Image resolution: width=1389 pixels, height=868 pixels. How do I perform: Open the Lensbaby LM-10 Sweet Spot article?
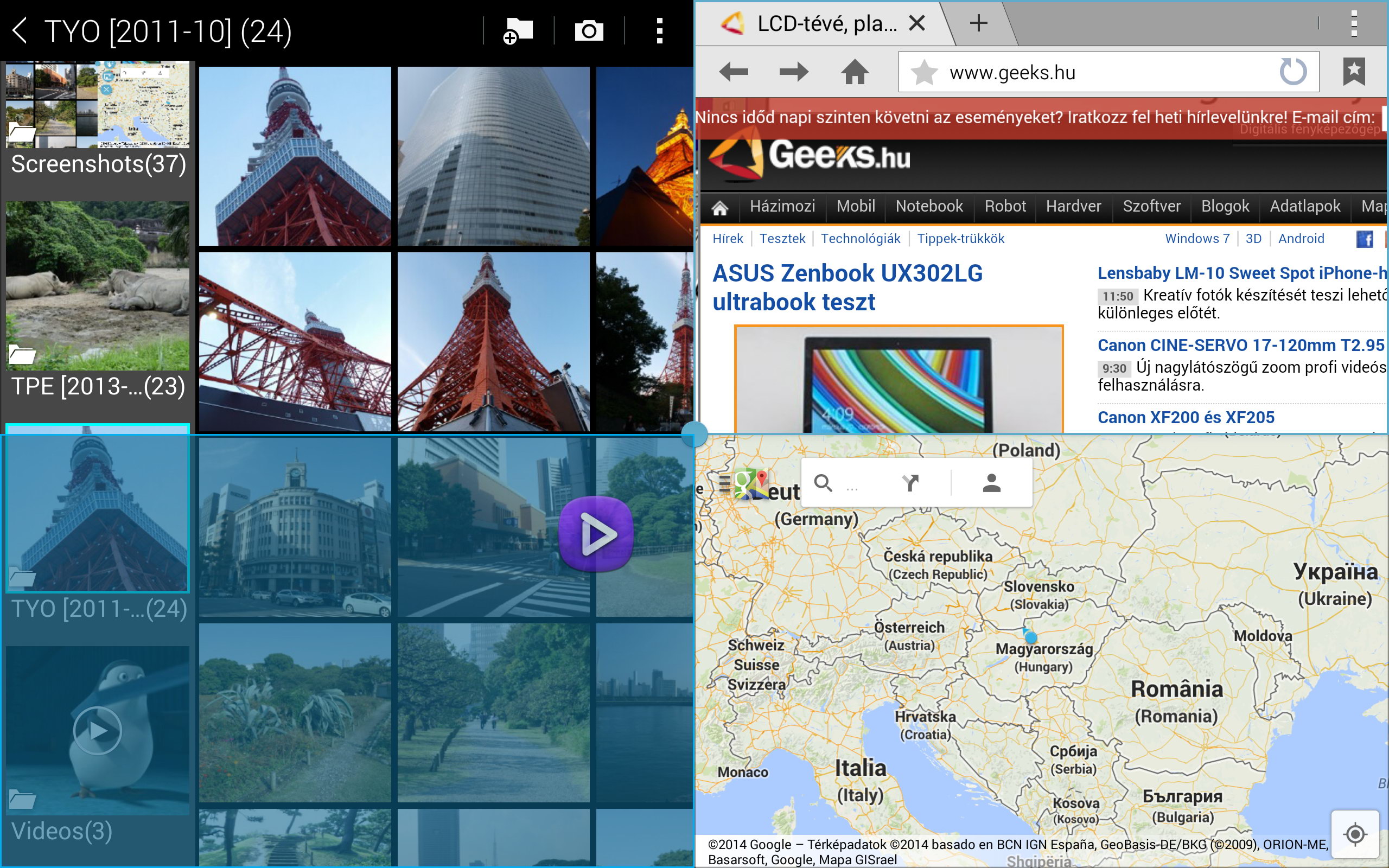[x=1243, y=273]
